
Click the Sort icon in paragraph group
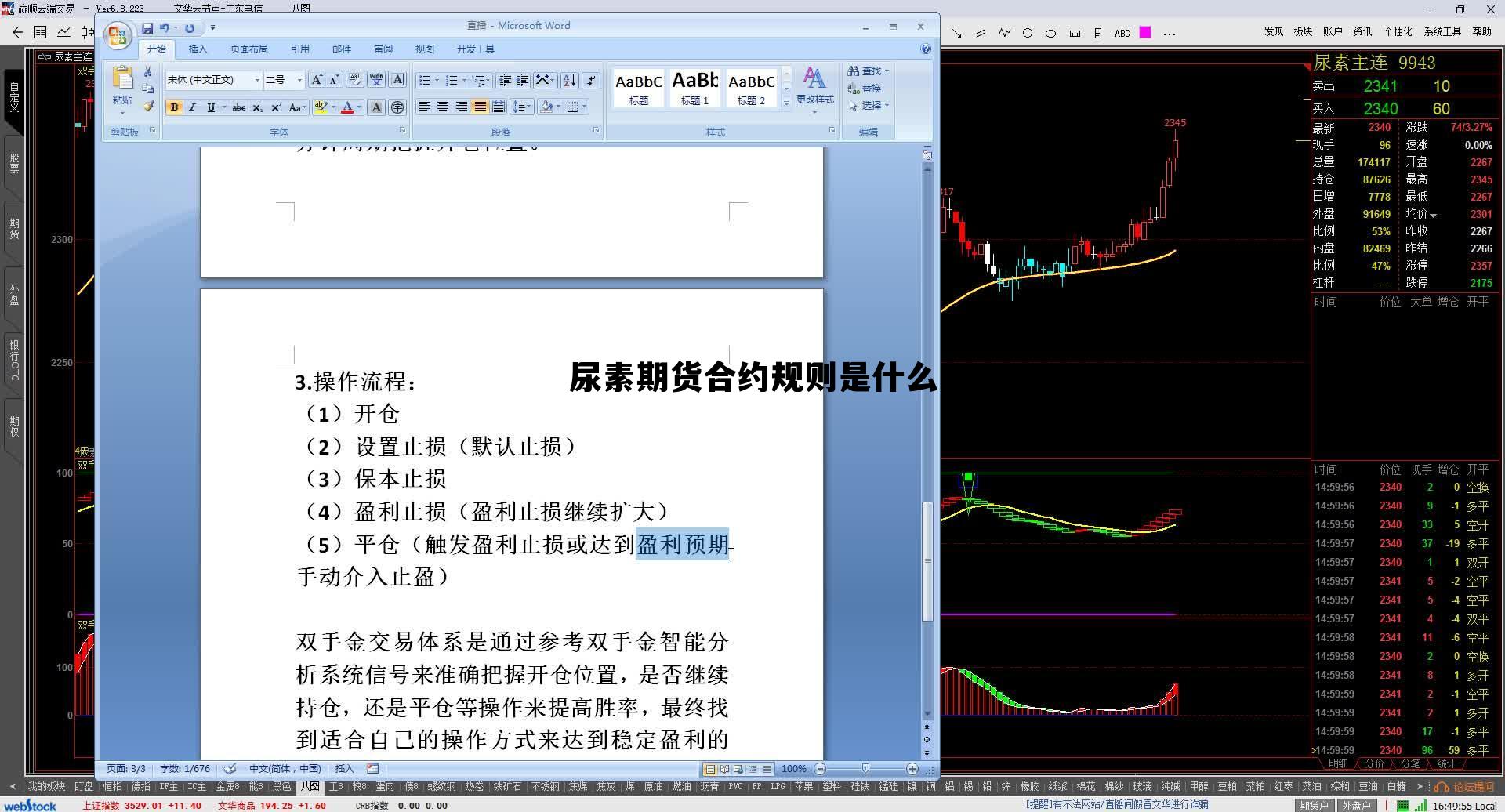570,79
